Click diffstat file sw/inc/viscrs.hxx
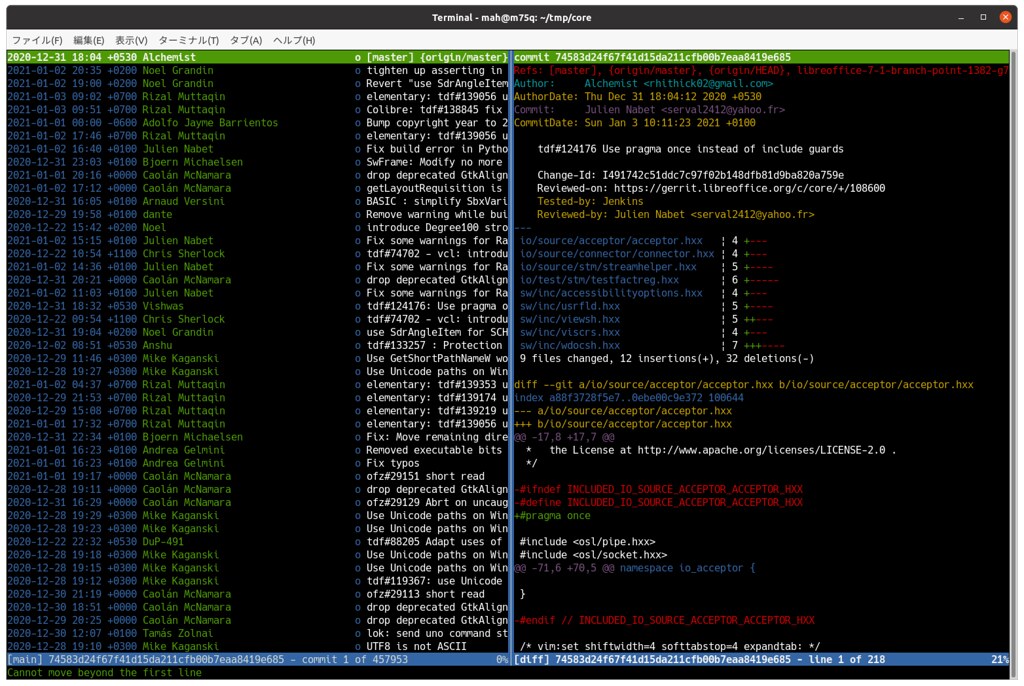The image size is (1024, 686). click(x=570, y=332)
